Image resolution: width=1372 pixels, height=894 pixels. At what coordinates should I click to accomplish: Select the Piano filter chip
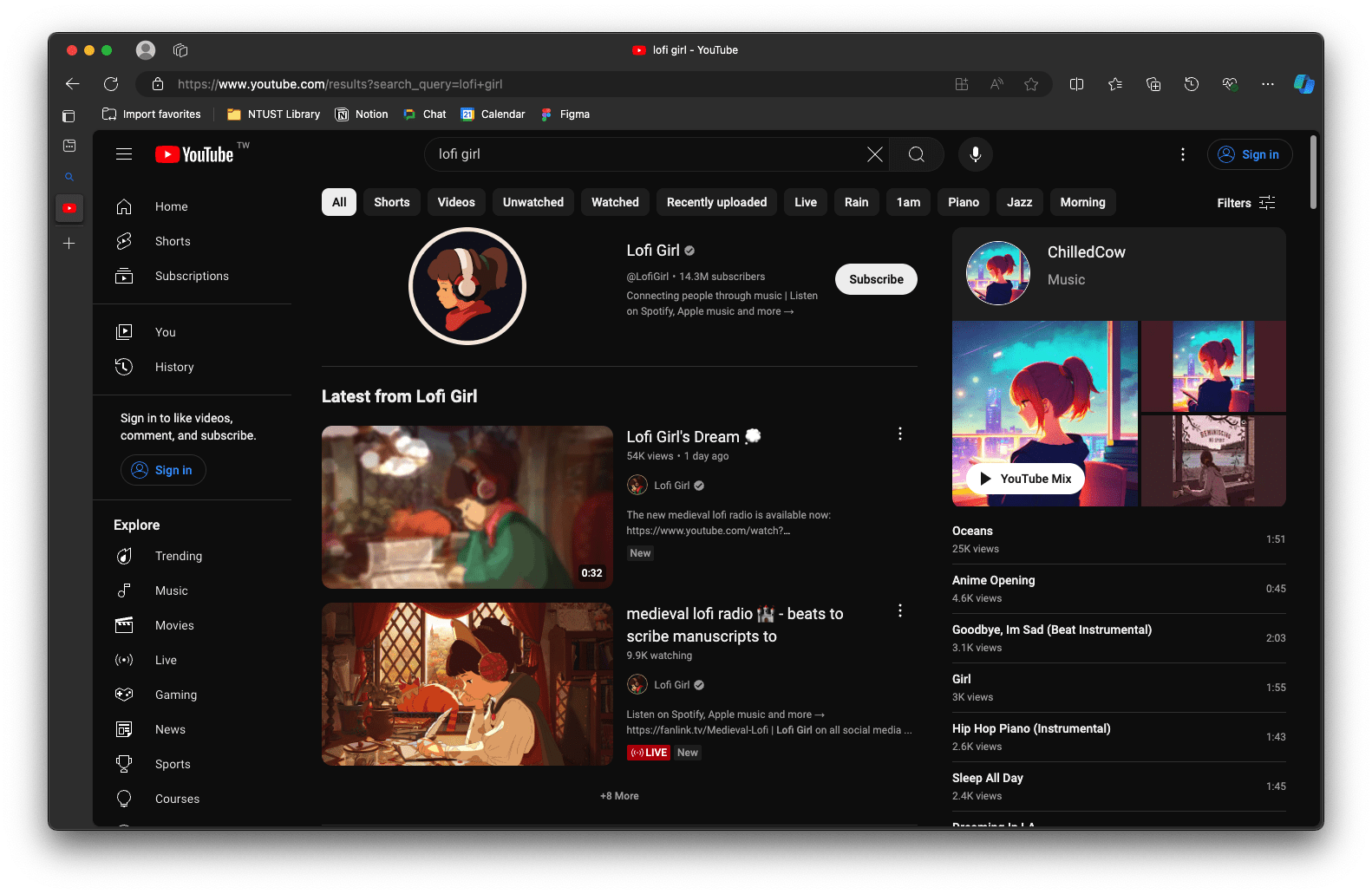click(x=964, y=202)
